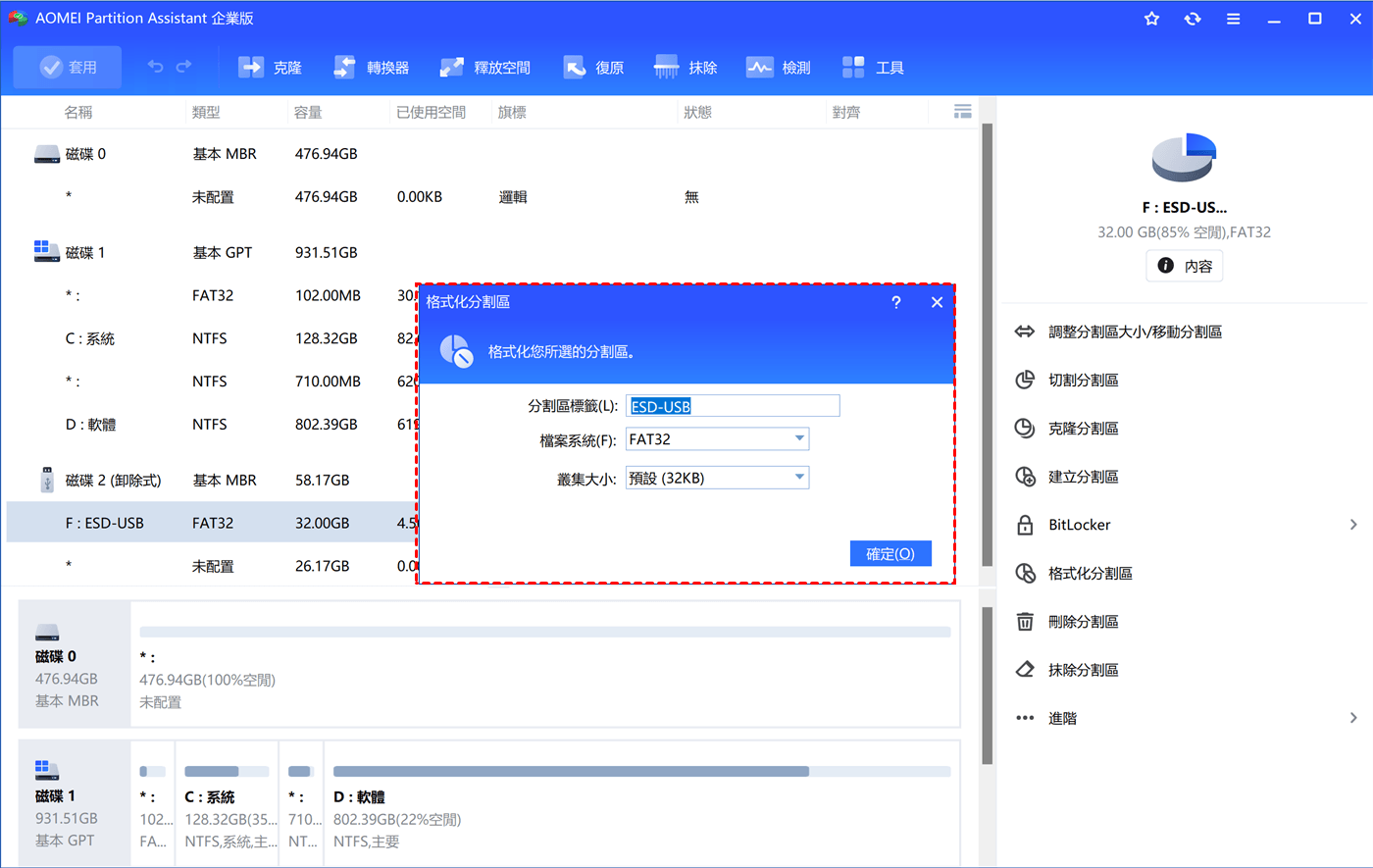Screen dimensions: 1373x868
Task: Click the refresh icon in title bar
Action: tap(1193, 19)
